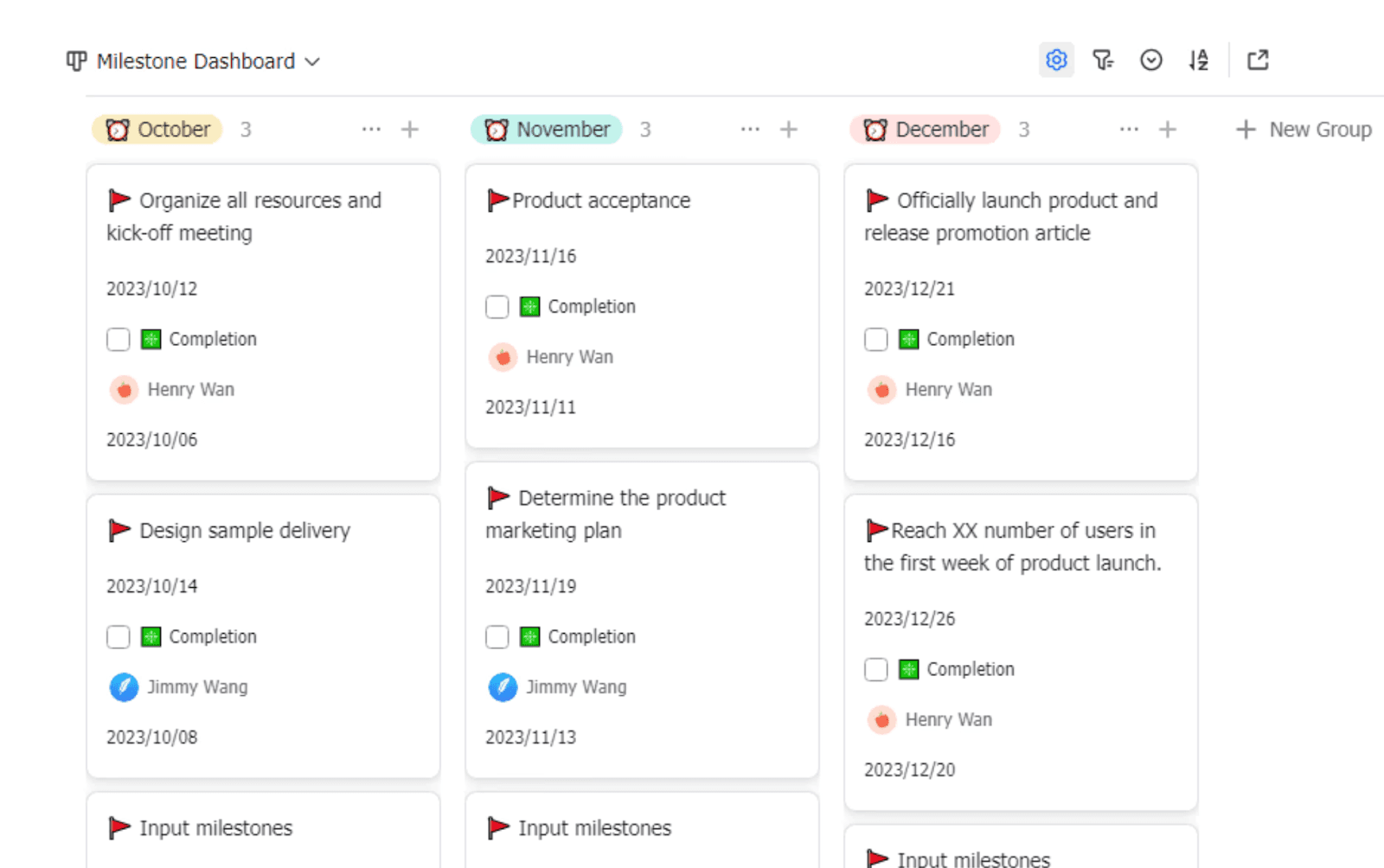This screenshot has height=868, width=1384.
Task: Select the December group label
Action: tap(926, 130)
